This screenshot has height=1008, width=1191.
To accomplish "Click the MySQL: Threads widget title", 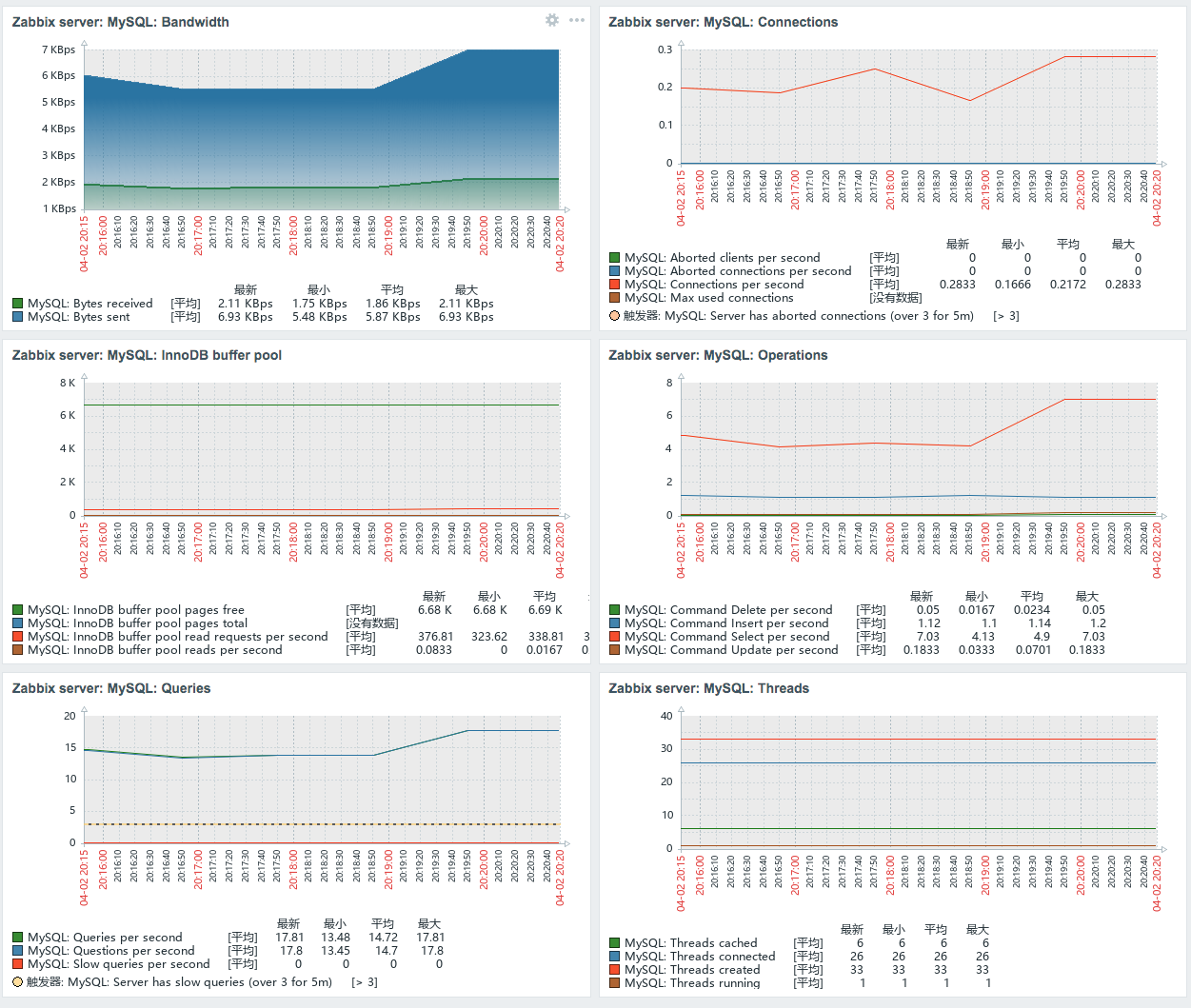I will pos(709,688).
